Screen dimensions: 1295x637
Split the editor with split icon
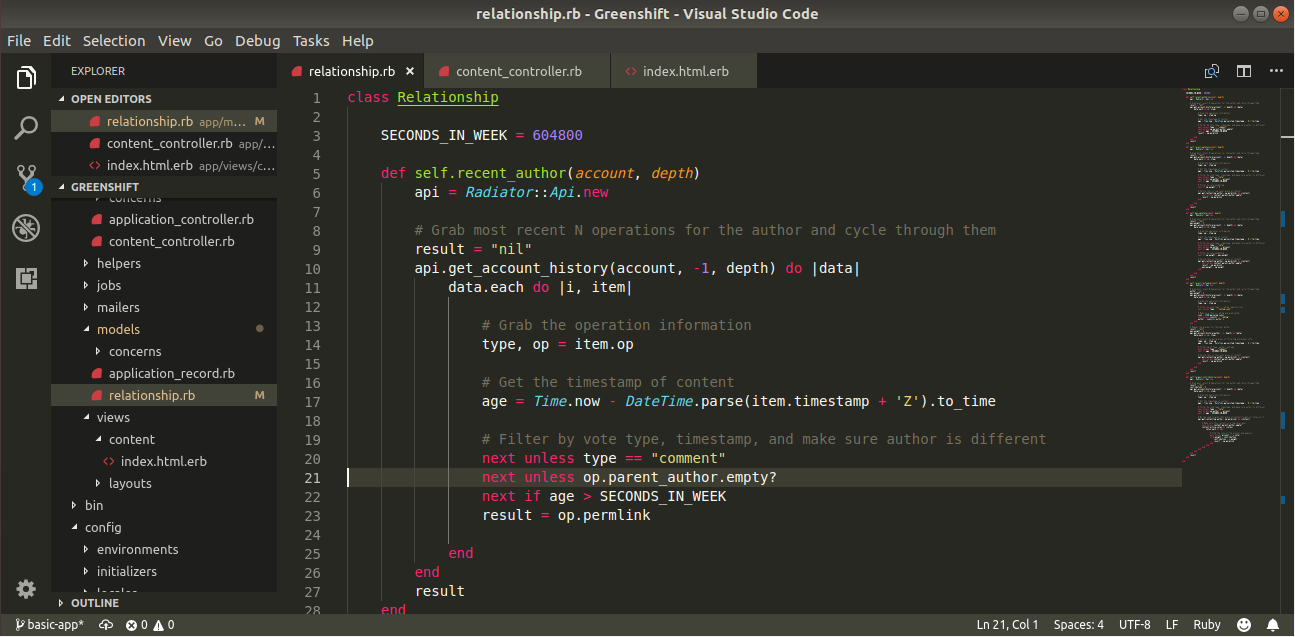pyautogui.click(x=1244, y=71)
